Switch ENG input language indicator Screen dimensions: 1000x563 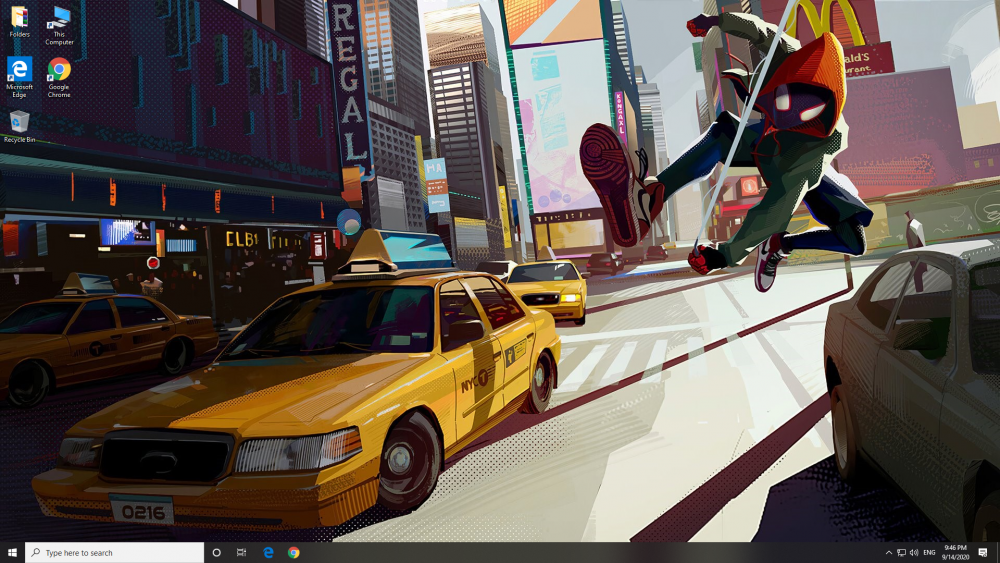929,552
